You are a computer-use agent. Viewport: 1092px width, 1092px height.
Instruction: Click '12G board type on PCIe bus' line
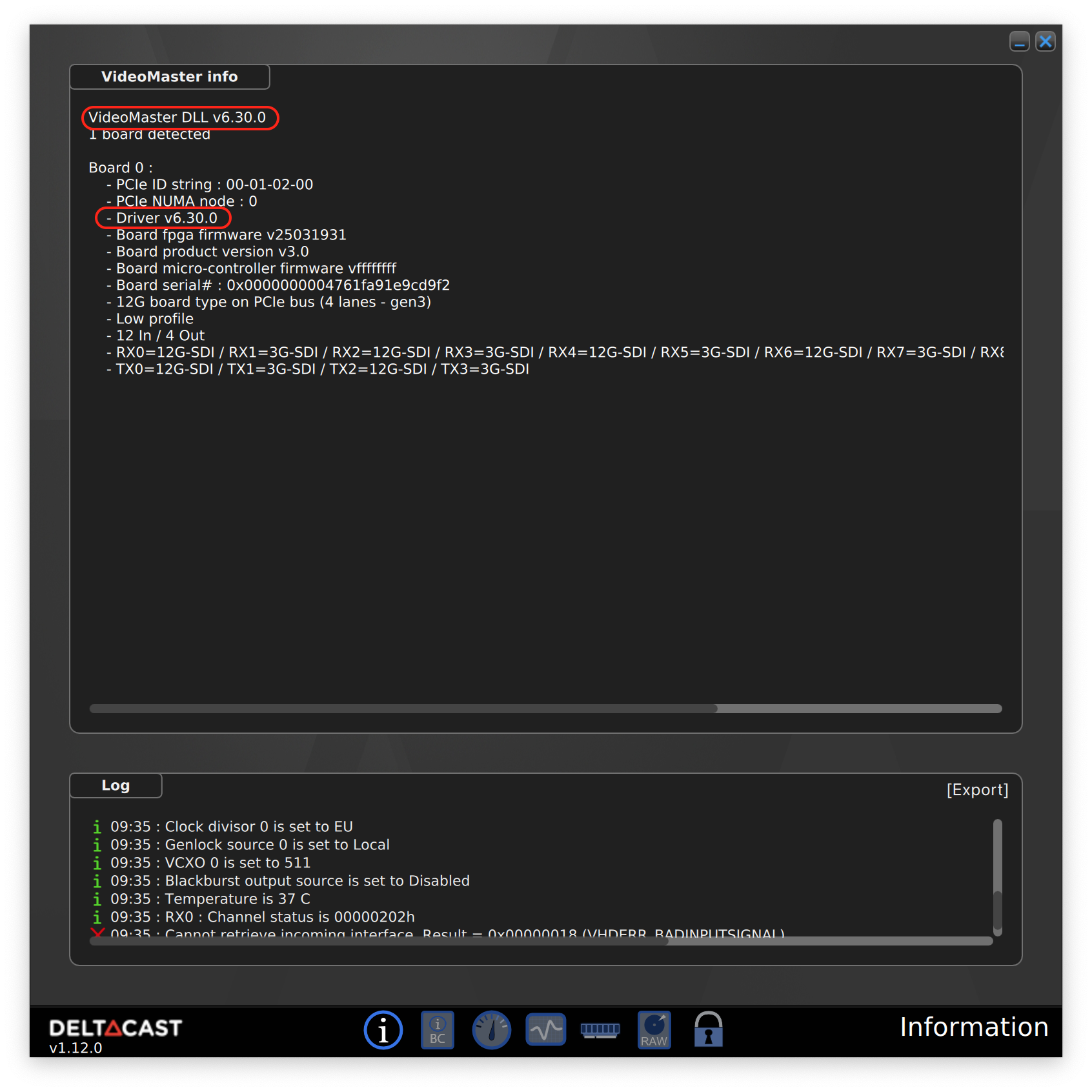click(268, 302)
